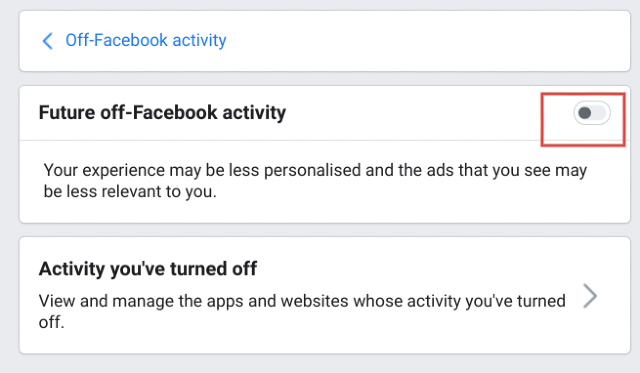The width and height of the screenshot is (640, 373).
Task: Click the grey knob of the toggle
Action: (x=585, y=113)
